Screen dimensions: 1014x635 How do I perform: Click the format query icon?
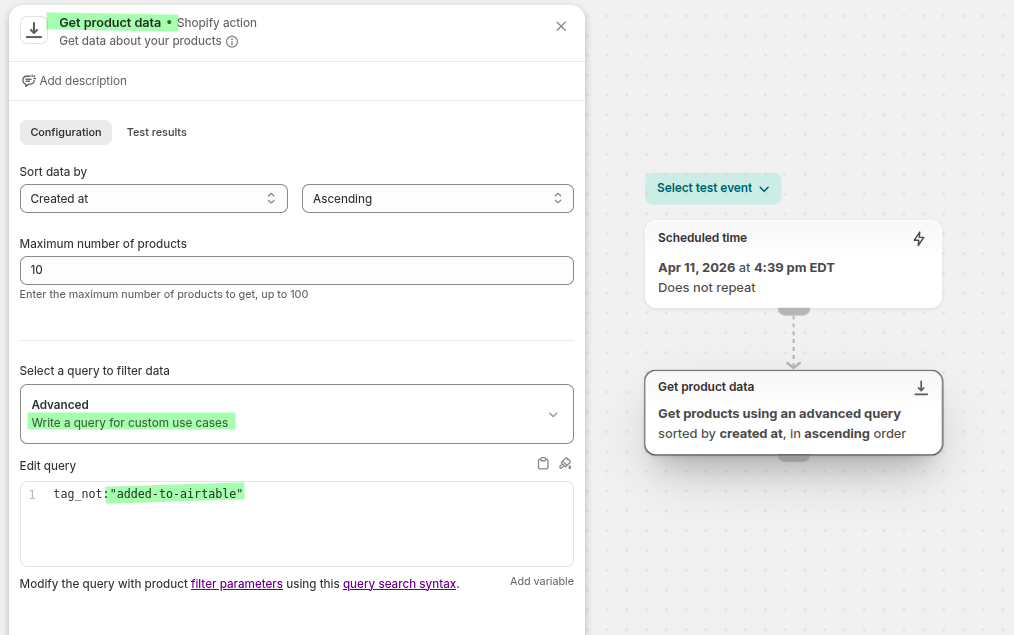(565, 464)
